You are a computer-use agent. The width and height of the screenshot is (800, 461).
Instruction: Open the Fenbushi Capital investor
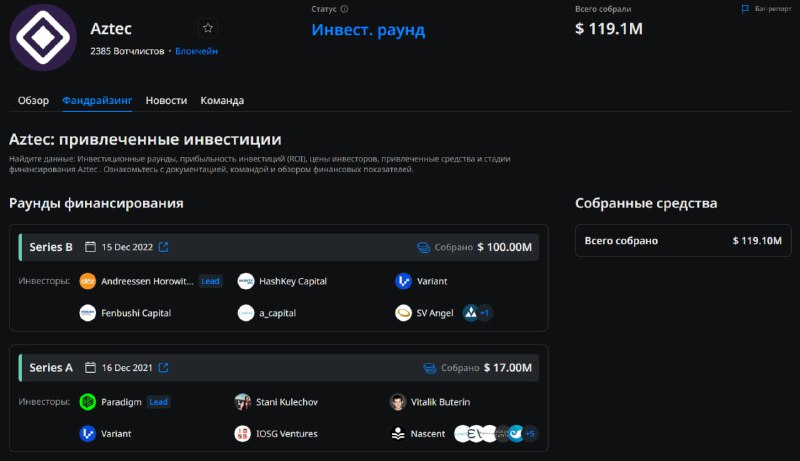point(136,313)
